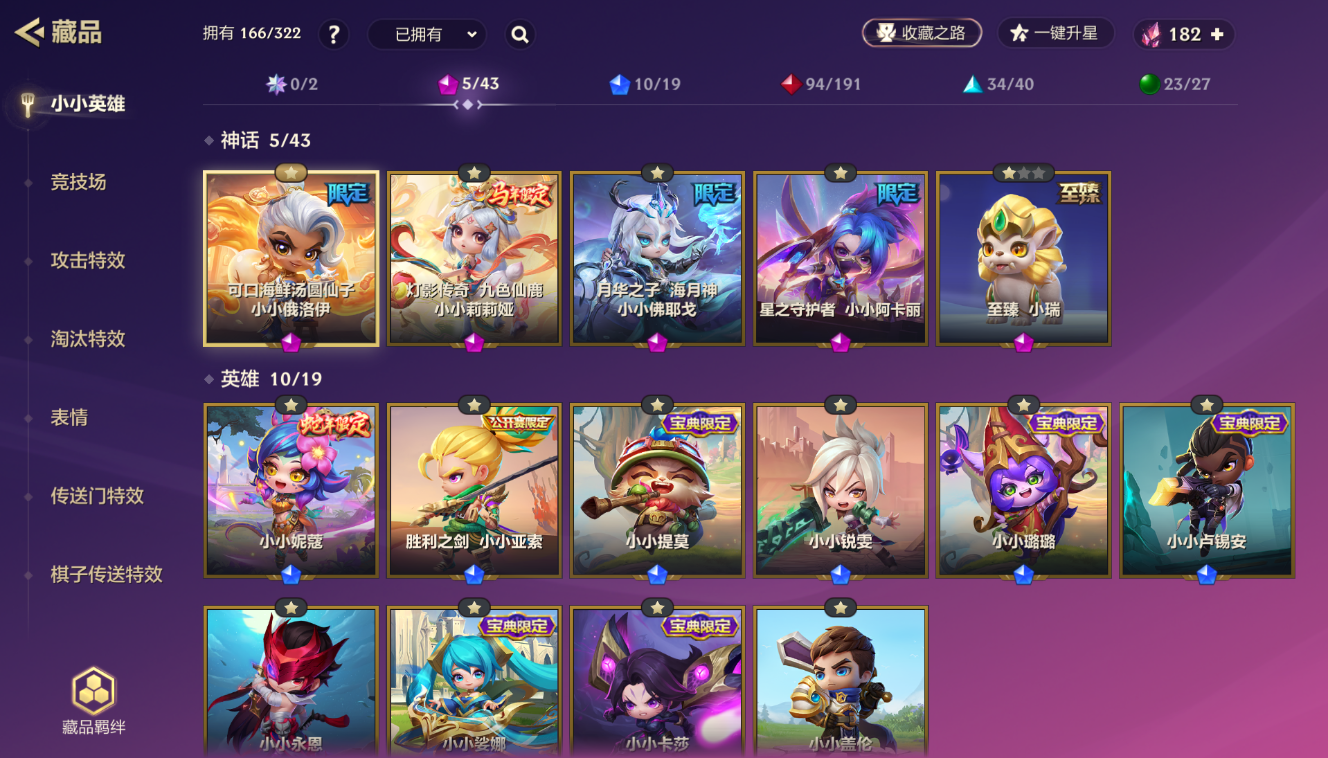Switch to the 攻击特效 sidebar tab

pos(88,260)
